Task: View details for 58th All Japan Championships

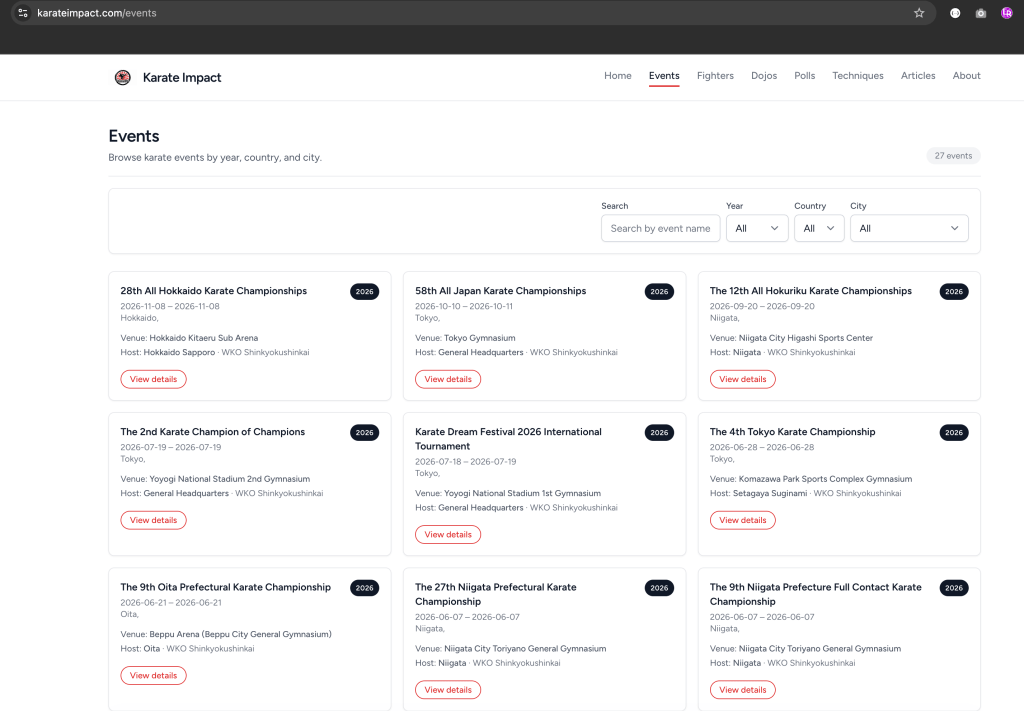Action: pos(448,379)
